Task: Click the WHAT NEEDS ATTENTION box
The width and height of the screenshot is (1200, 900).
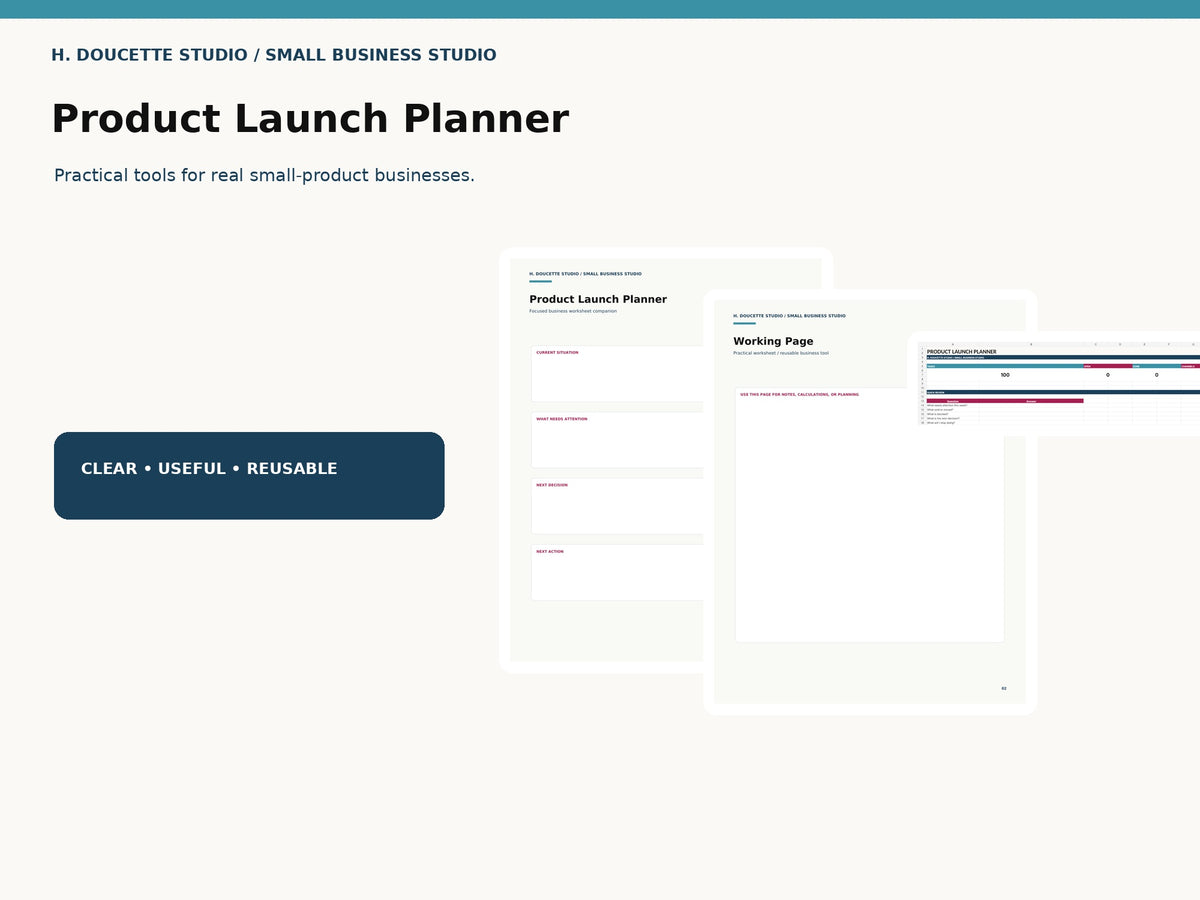Action: [x=617, y=440]
